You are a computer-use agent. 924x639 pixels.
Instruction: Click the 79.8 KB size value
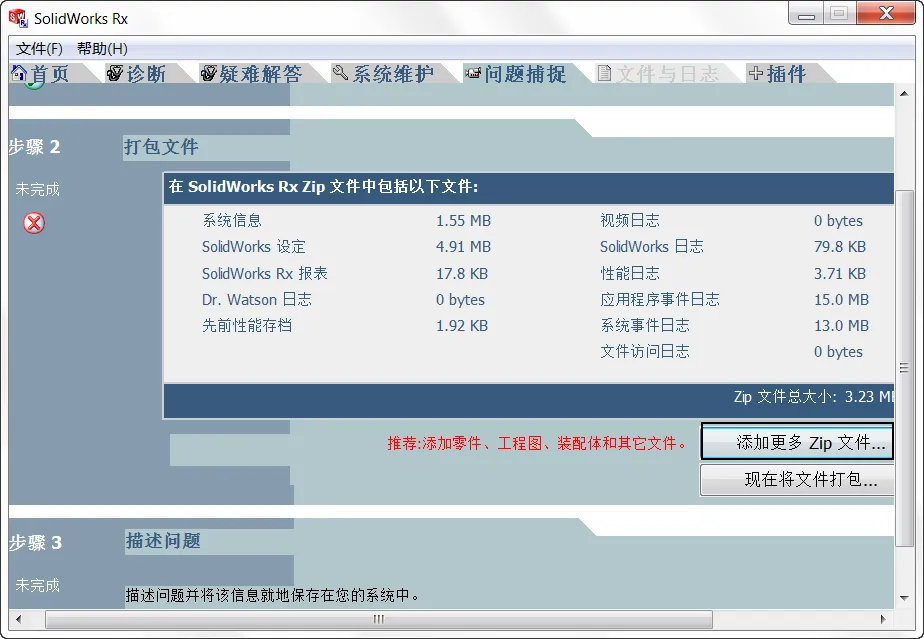tap(840, 247)
